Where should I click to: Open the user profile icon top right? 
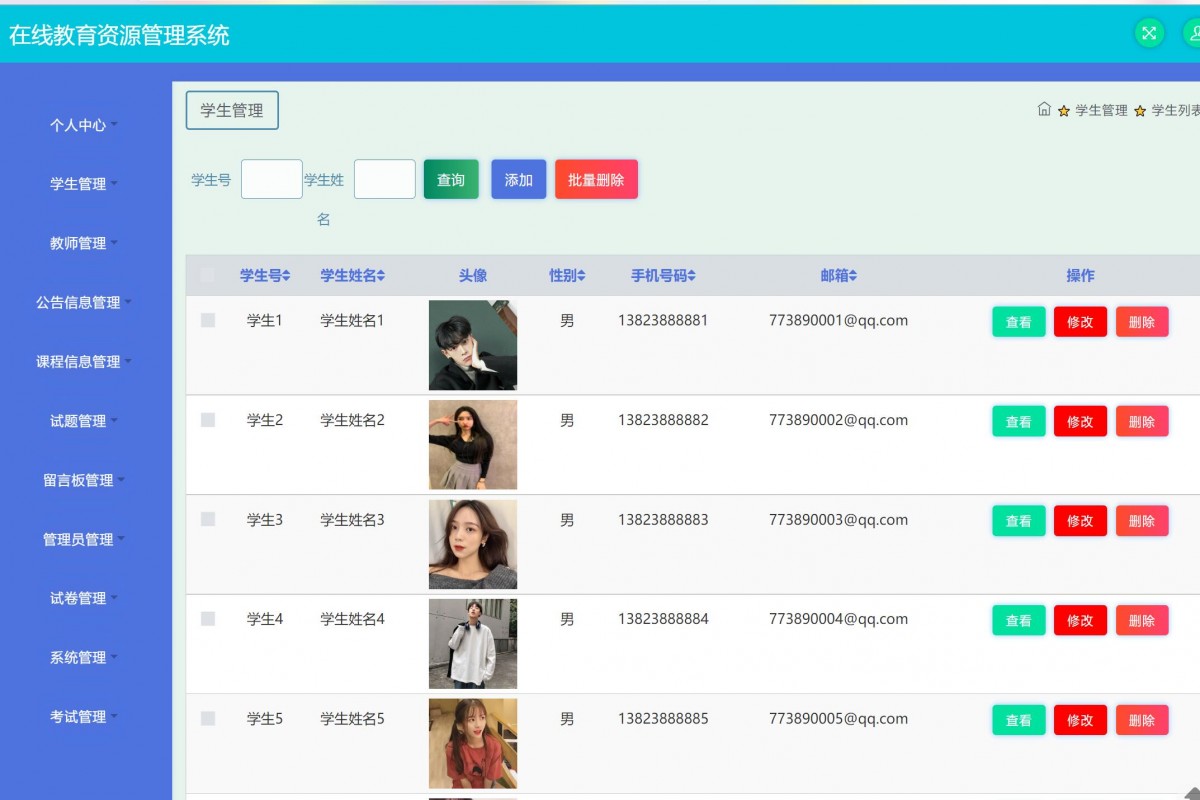pyautogui.click(x=1194, y=33)
